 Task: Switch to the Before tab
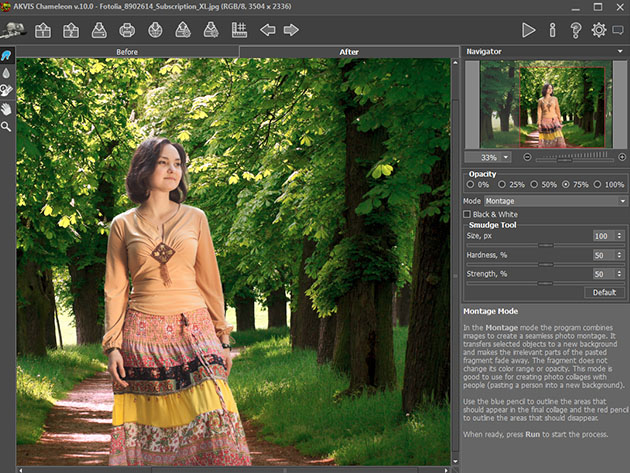[127, 51]
